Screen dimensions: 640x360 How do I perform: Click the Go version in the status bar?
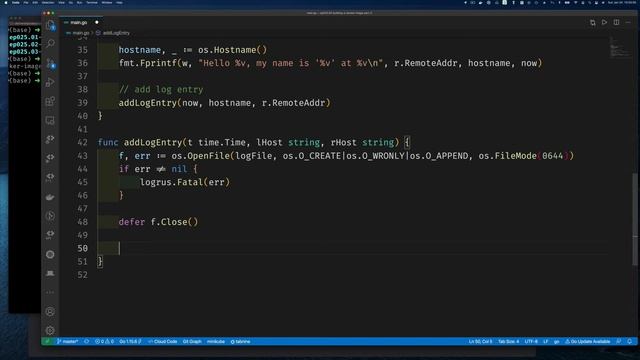[x=130, y=342]
